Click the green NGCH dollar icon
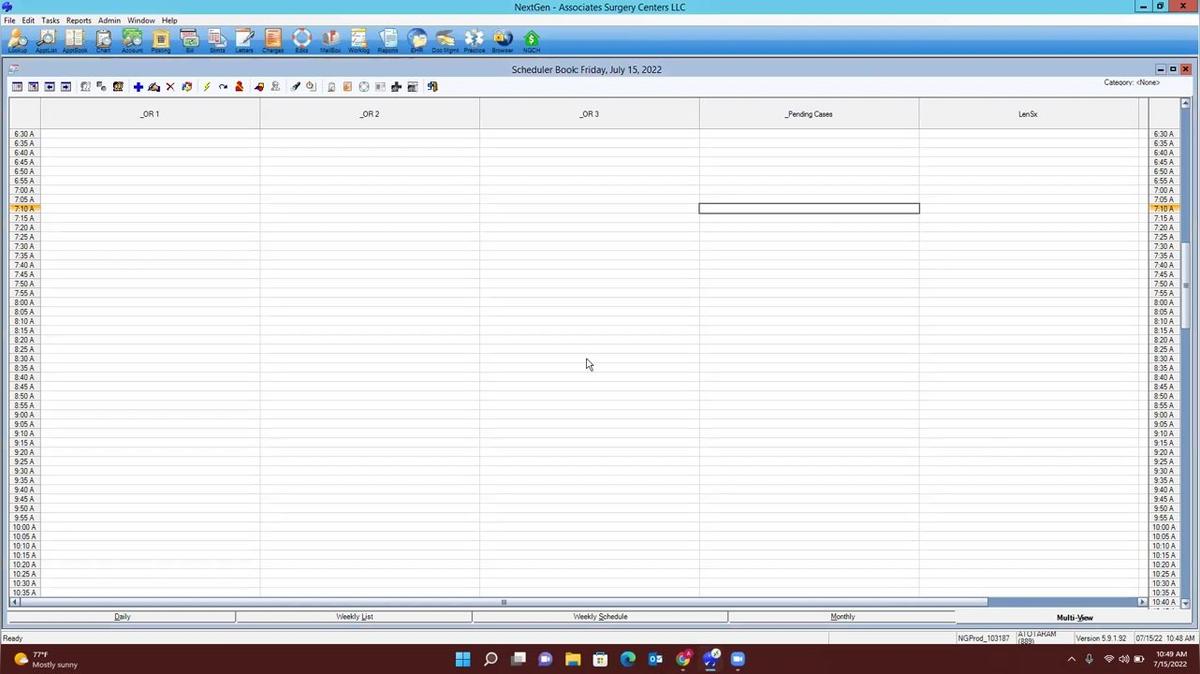Viewport: 1200px width, 674px height. [x=531, y=40]
